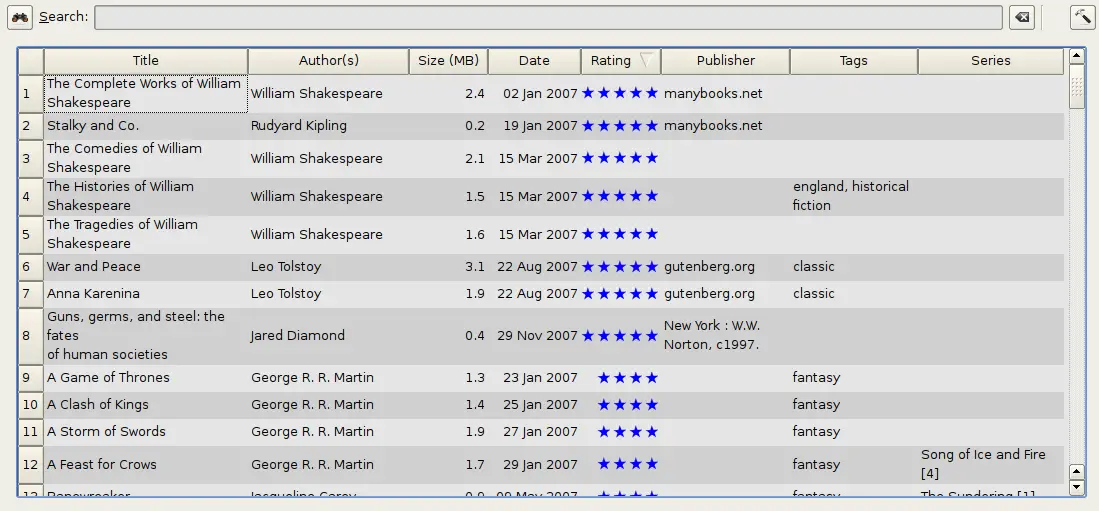Click 'fantasy' tag in A Storm of Swords row
This screenshot has width=1099, height=511.
coord(816,432)
